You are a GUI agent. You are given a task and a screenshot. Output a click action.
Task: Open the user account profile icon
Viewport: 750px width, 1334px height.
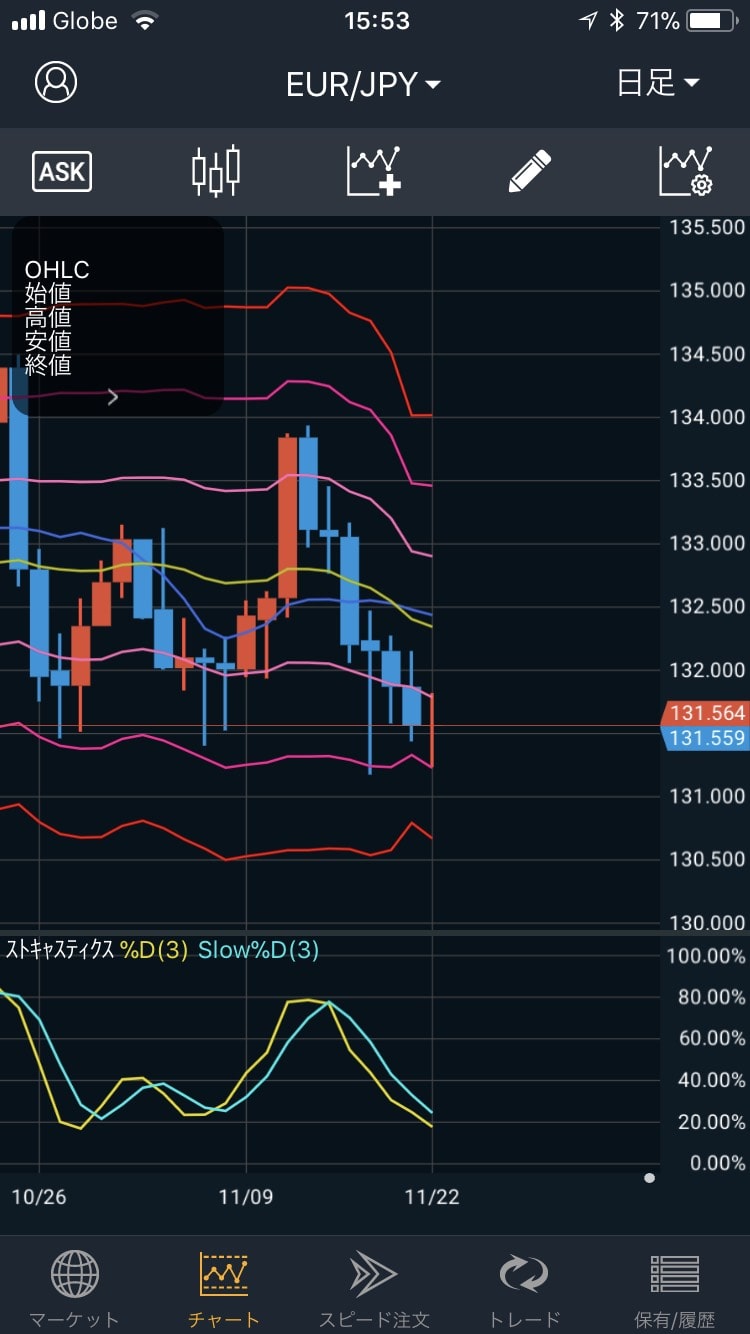pos(56,82)
